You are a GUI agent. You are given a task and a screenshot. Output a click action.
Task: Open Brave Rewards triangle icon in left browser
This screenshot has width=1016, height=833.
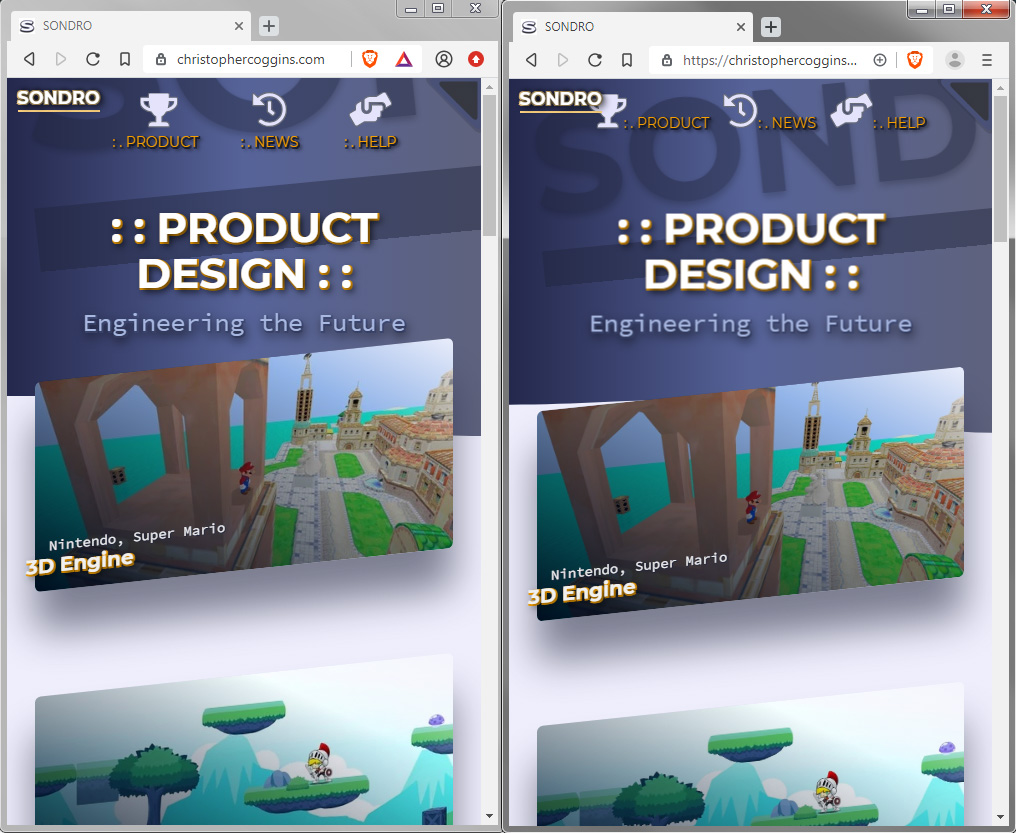tap(402, 59)
